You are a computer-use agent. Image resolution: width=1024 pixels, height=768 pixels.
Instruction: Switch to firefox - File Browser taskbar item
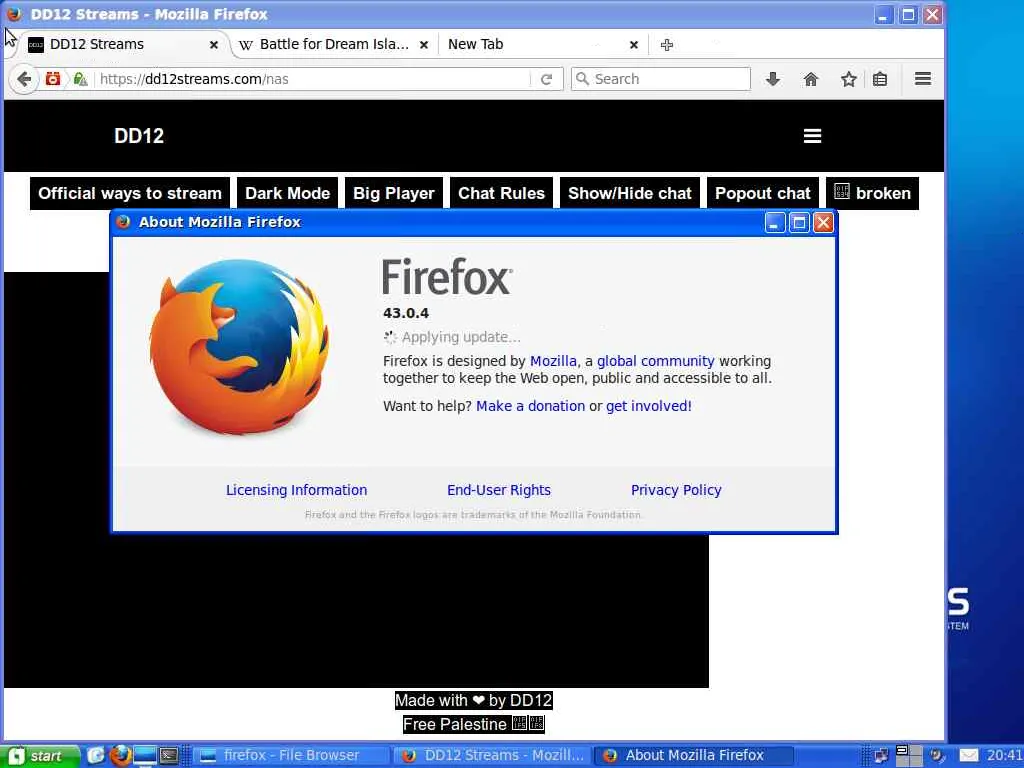tap(291, 756)
